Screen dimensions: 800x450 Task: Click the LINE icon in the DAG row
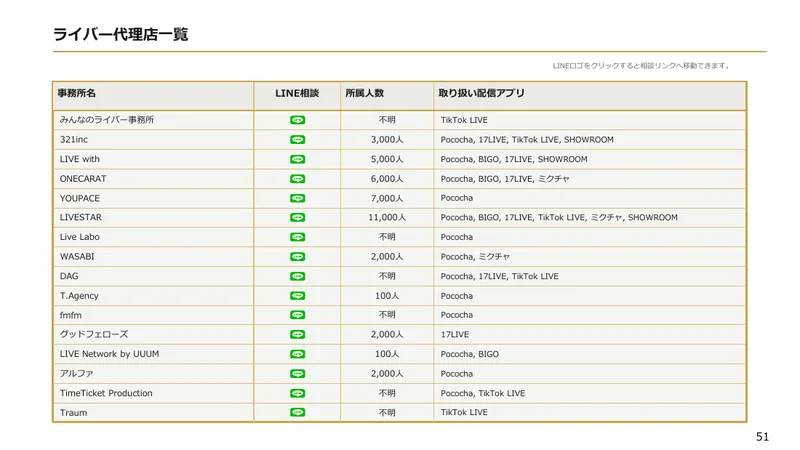pos(297,276)
